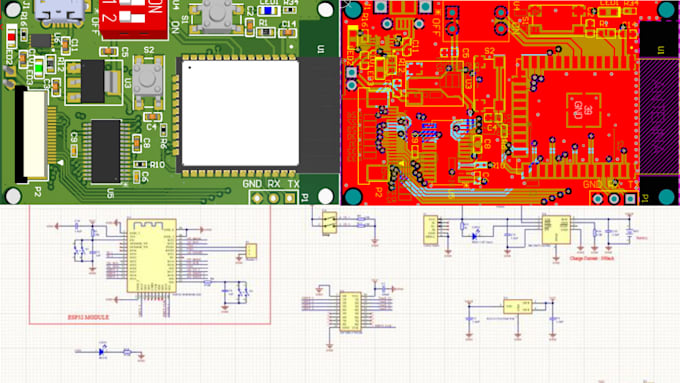Click the blue LED symbol in schematic
This screenshot has width=680, height=383.
102,351
